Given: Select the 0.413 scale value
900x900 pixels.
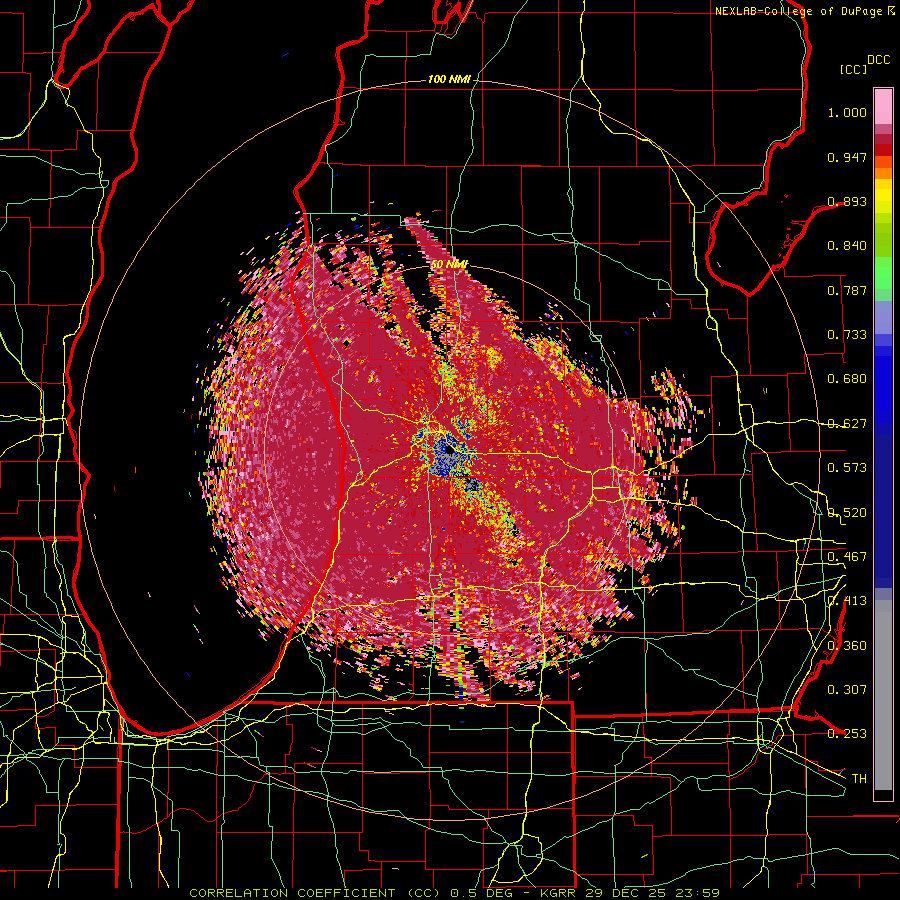Looking at the screenshot, I should 847,601.
